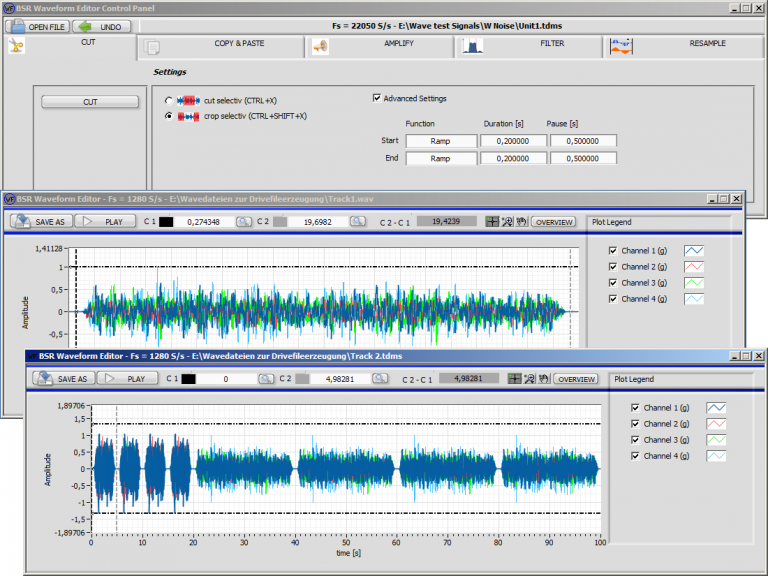Click the Channel 3 plot style icon in Track1 legend
Screen dimensions: 768x576
click(695, 283)
